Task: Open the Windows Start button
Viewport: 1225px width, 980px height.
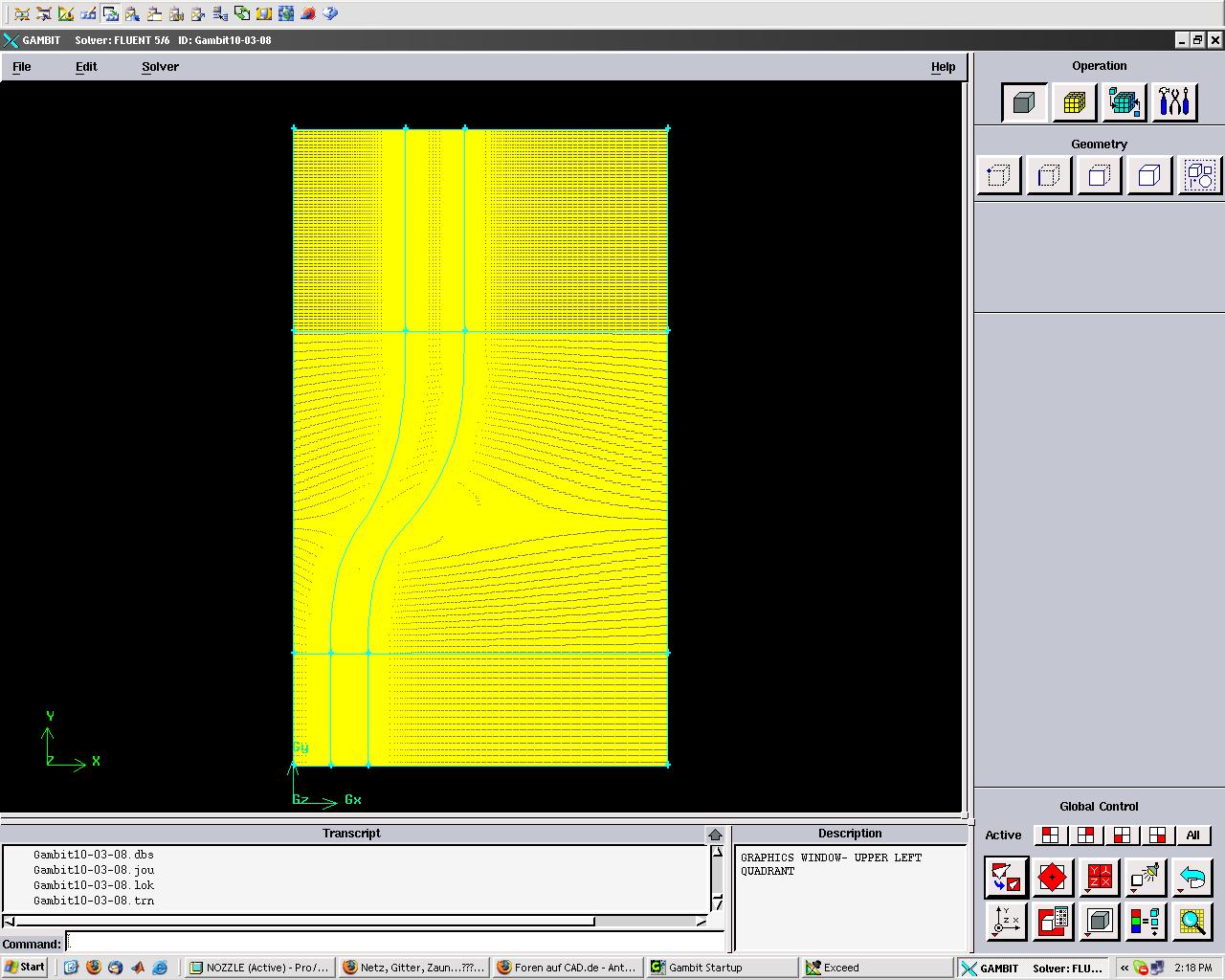Action: tap(26, 968)
